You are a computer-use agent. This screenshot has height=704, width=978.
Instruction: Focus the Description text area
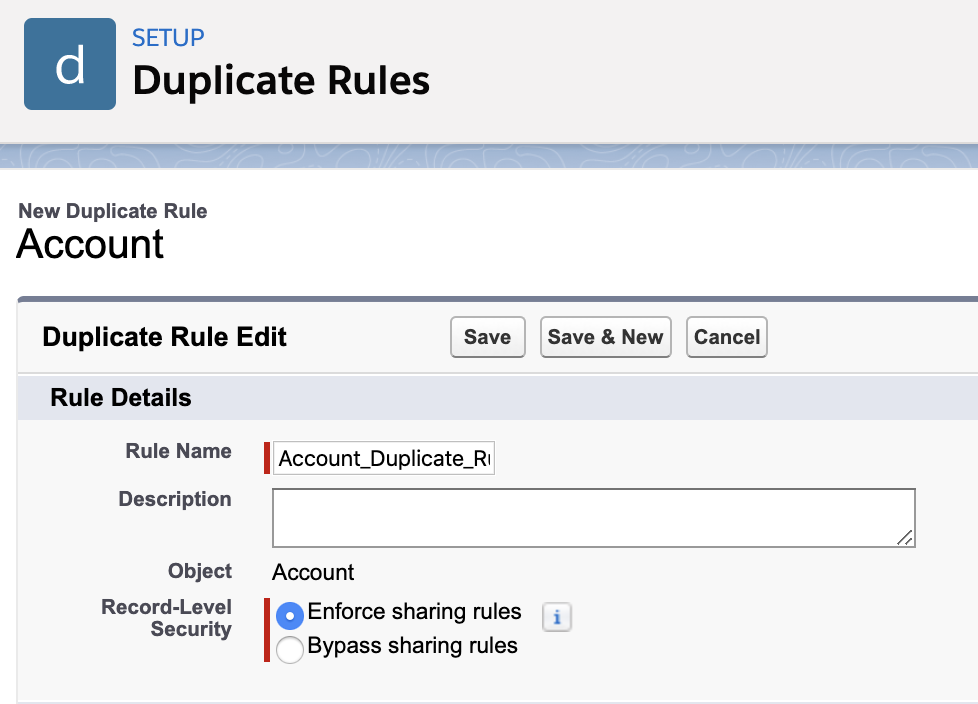(x=592, y=517)
